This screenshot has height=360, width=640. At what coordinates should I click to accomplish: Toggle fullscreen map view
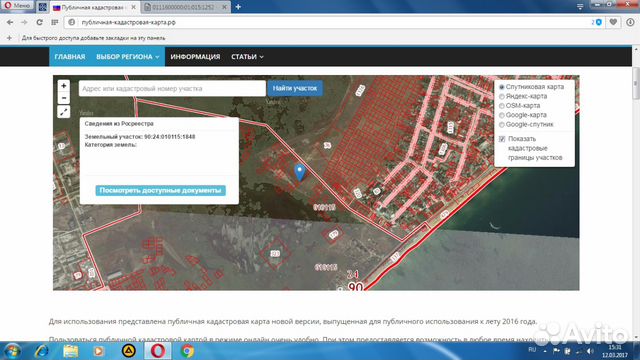click(x=64, y=112)
